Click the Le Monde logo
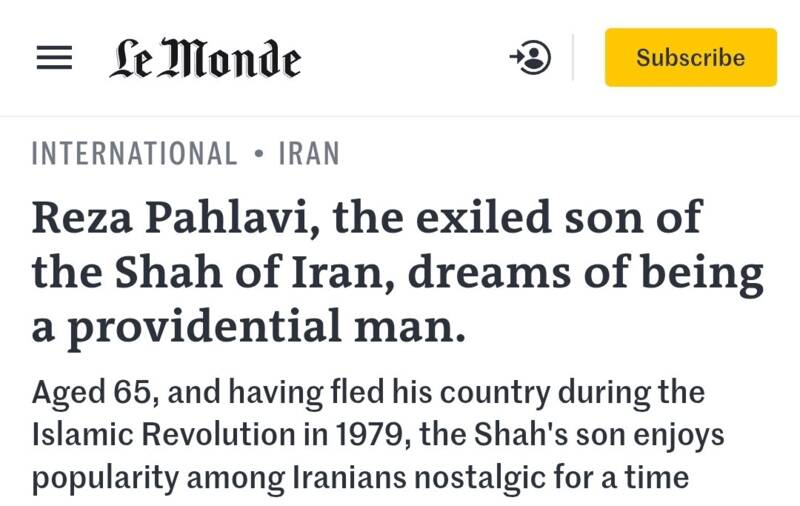 pyautogui.click(x=205, y=59)
